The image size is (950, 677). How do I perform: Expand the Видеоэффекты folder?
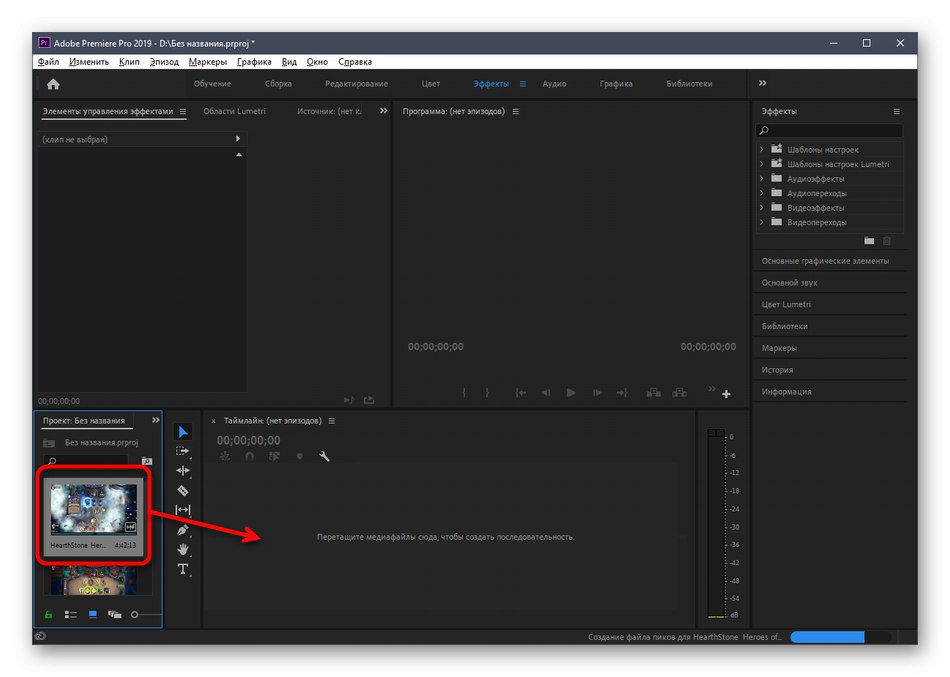point(762,208)
